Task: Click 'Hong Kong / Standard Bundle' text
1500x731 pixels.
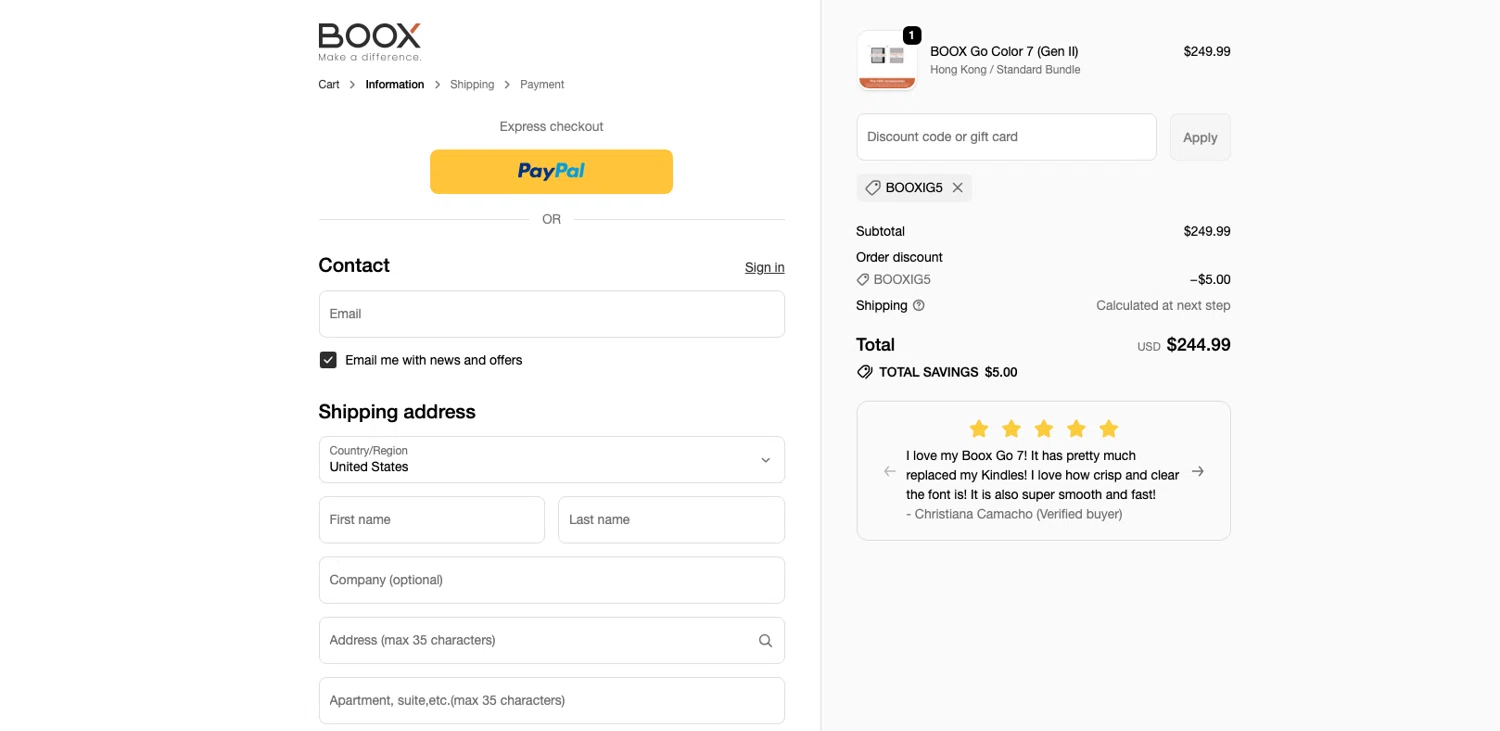Action: pos(1005,70)
